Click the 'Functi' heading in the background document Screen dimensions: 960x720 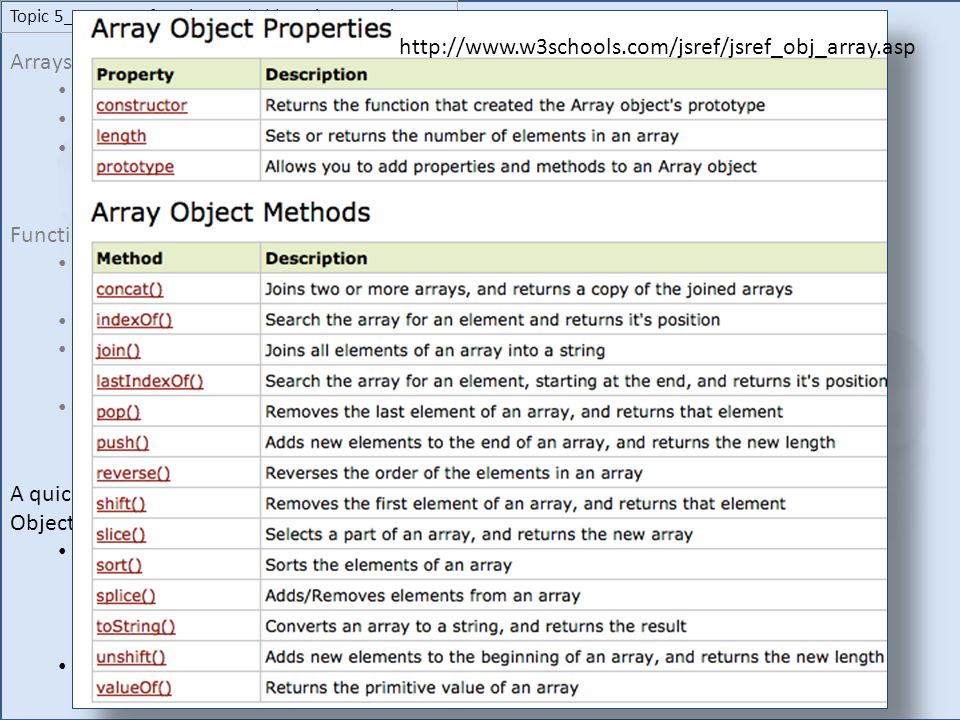(x=40, y=234)
